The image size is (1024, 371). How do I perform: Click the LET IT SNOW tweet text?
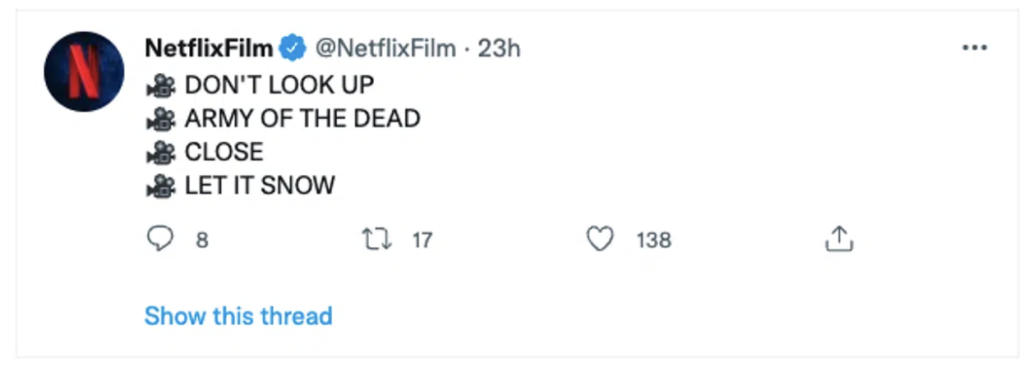[x=260, y=186]
